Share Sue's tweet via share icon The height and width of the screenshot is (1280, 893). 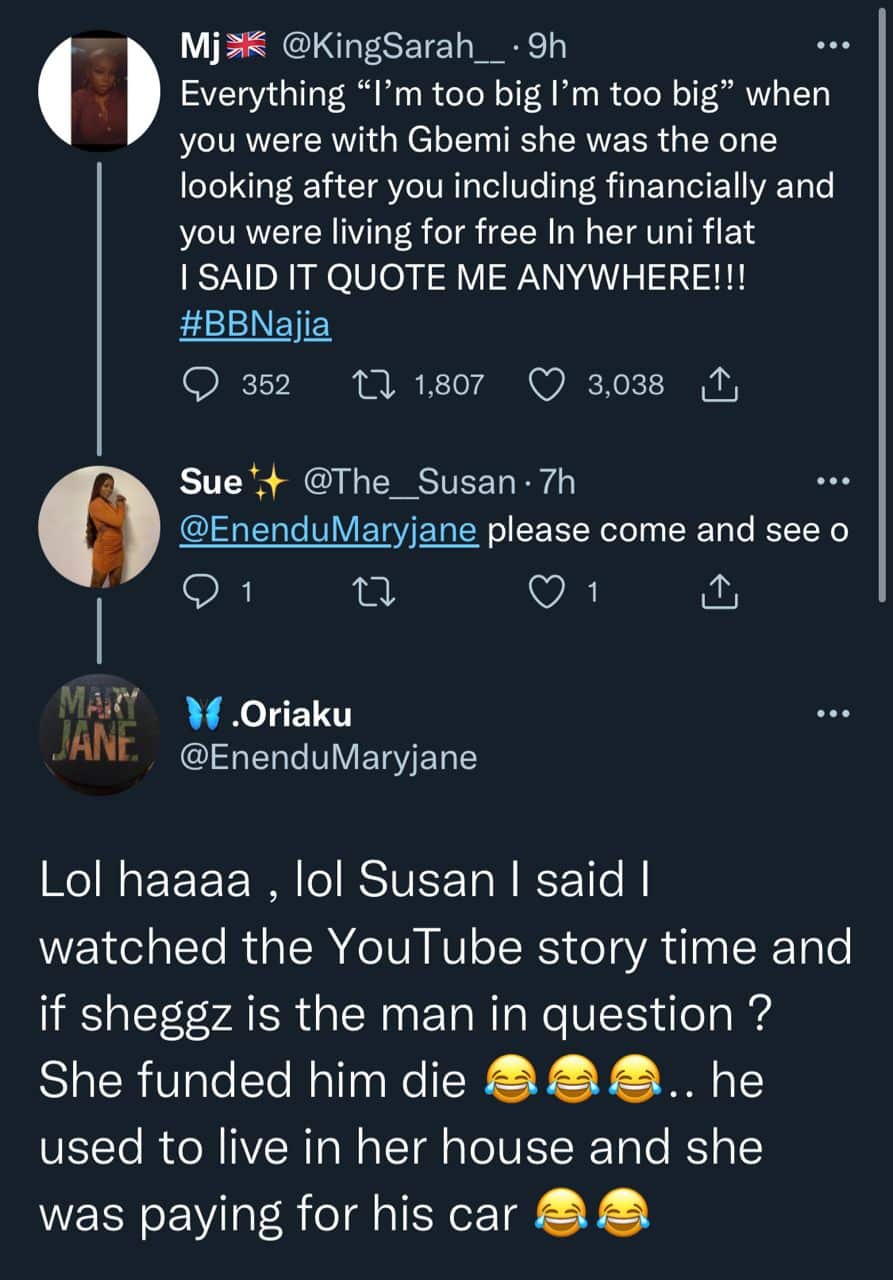[721, 594]
